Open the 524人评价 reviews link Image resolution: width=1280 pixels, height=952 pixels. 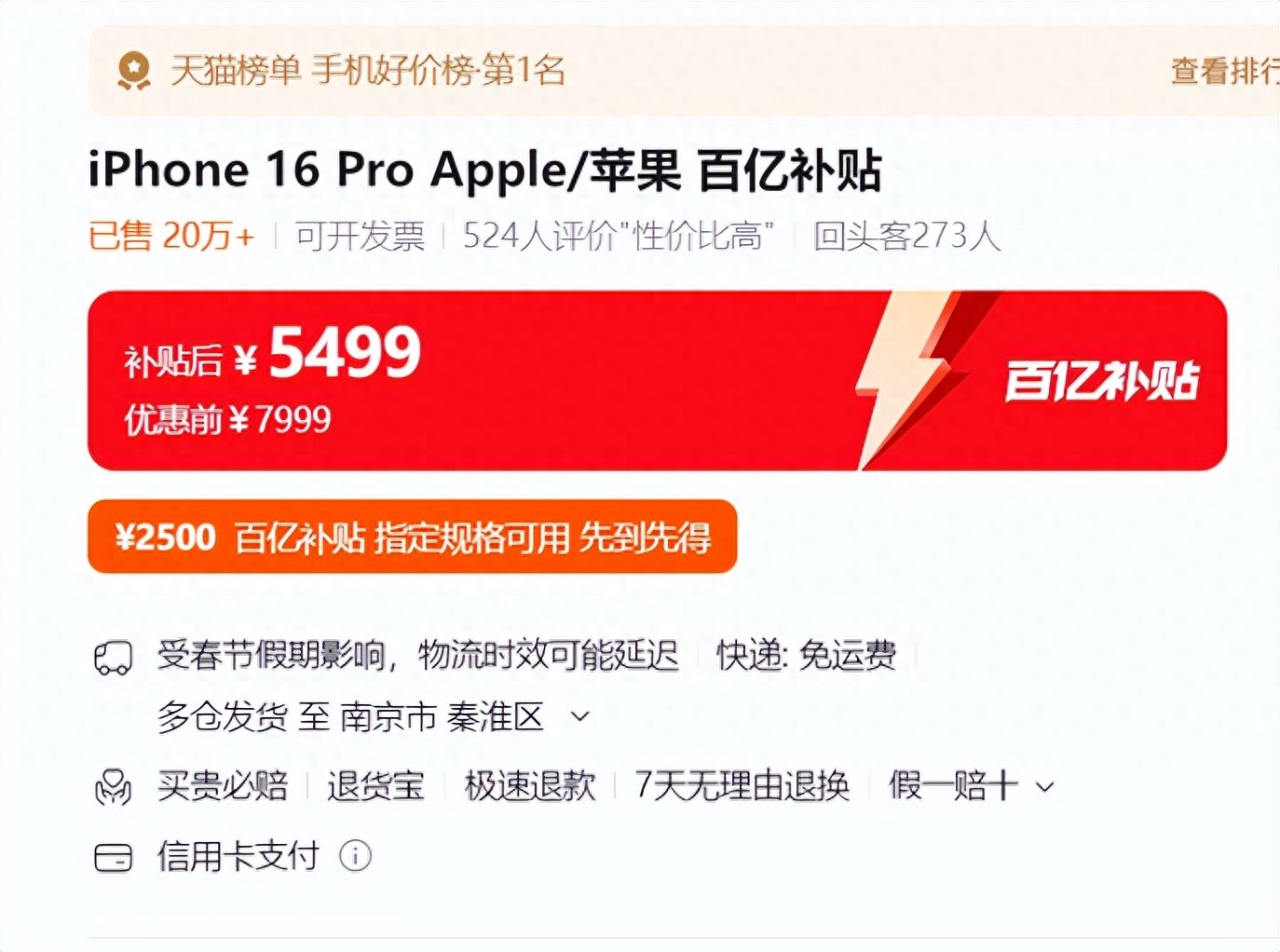[619, 237]
